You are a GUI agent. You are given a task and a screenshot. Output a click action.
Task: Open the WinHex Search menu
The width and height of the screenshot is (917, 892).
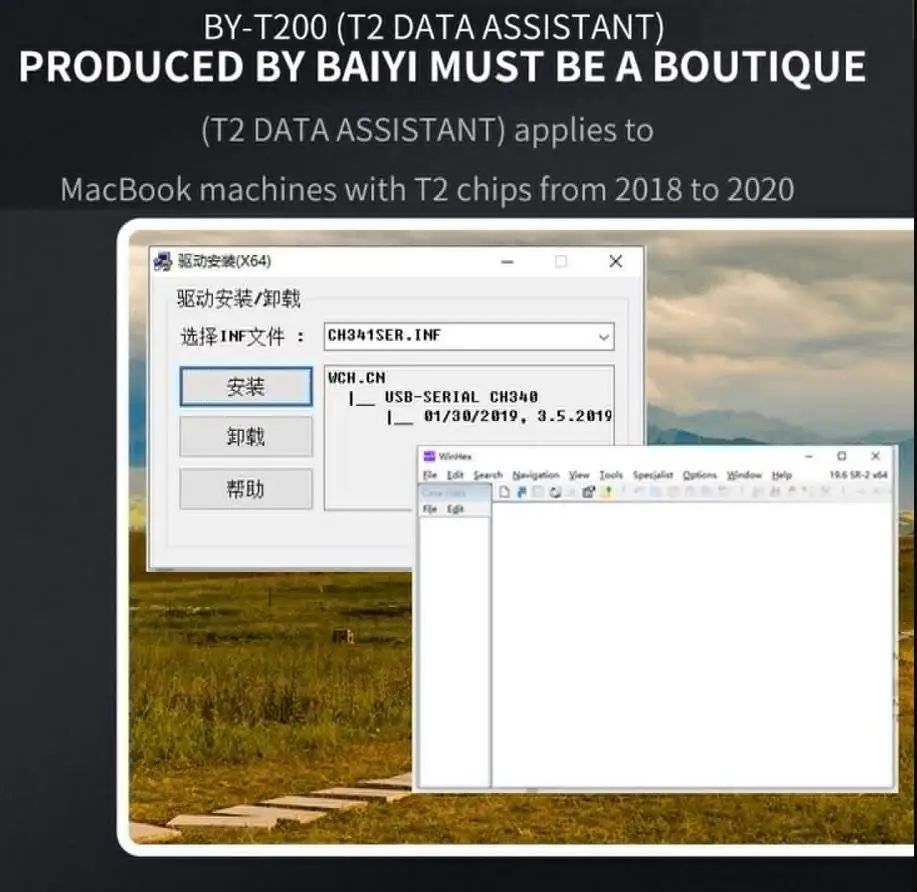(x=488, y=475)
